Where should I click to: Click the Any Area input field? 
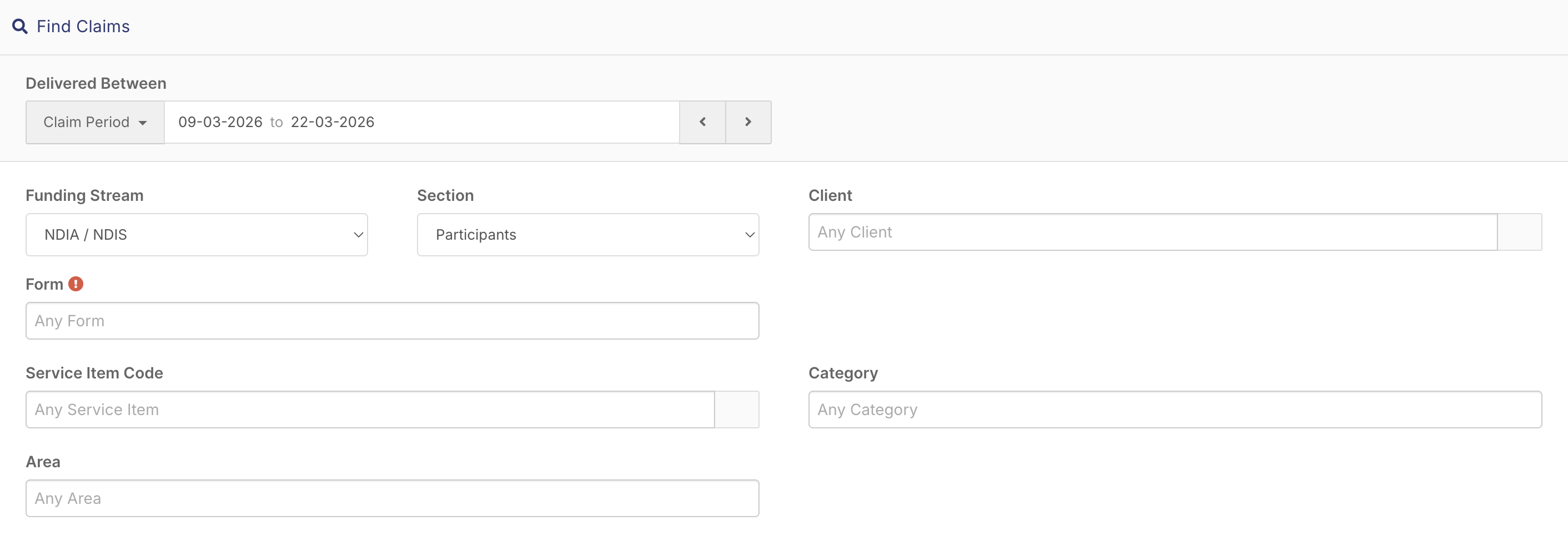(x=392, y=498)
